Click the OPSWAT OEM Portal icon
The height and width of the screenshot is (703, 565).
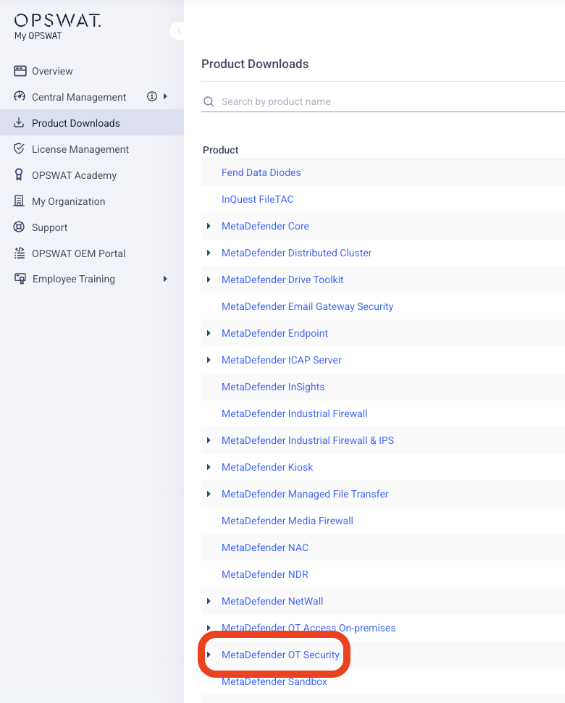pos(19,253)
